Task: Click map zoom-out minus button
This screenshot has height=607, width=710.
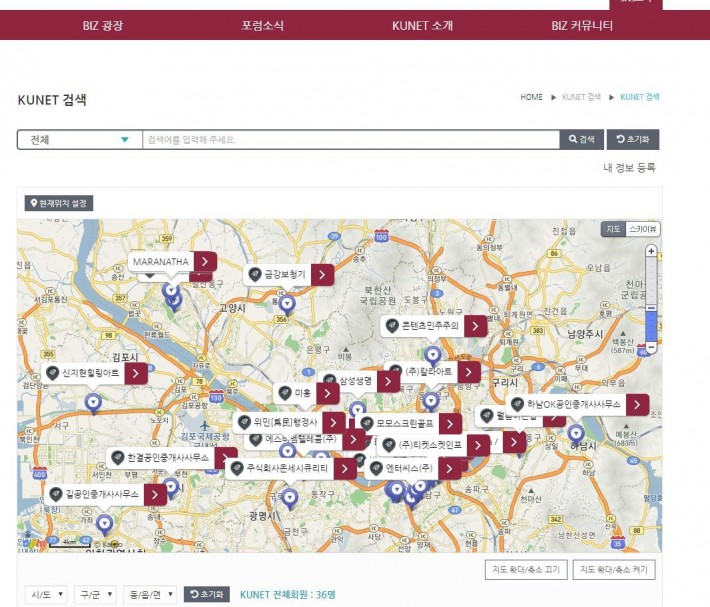Action: coord(651,347)
